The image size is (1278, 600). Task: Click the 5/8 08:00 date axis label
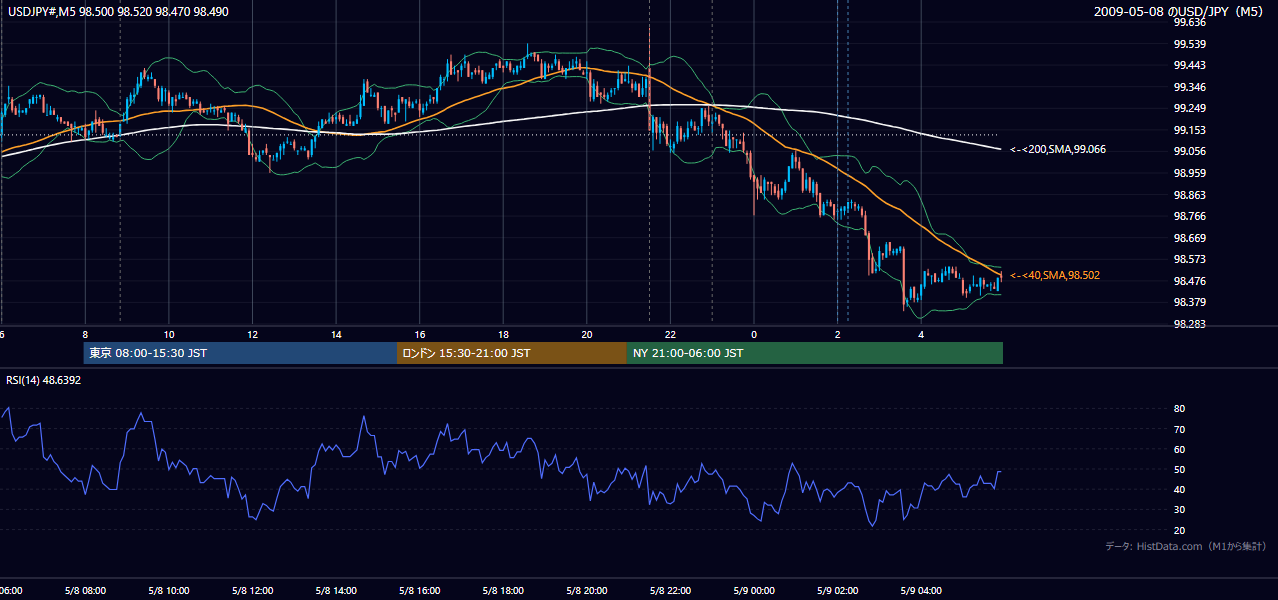85,591
